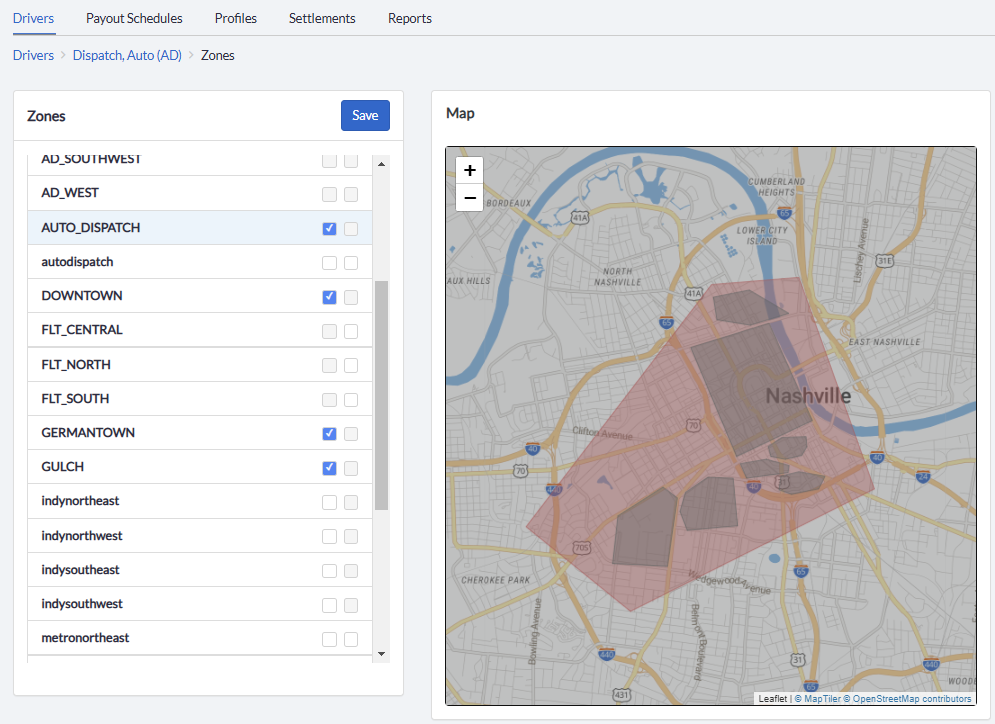Switch to the Reports tab

409,18
